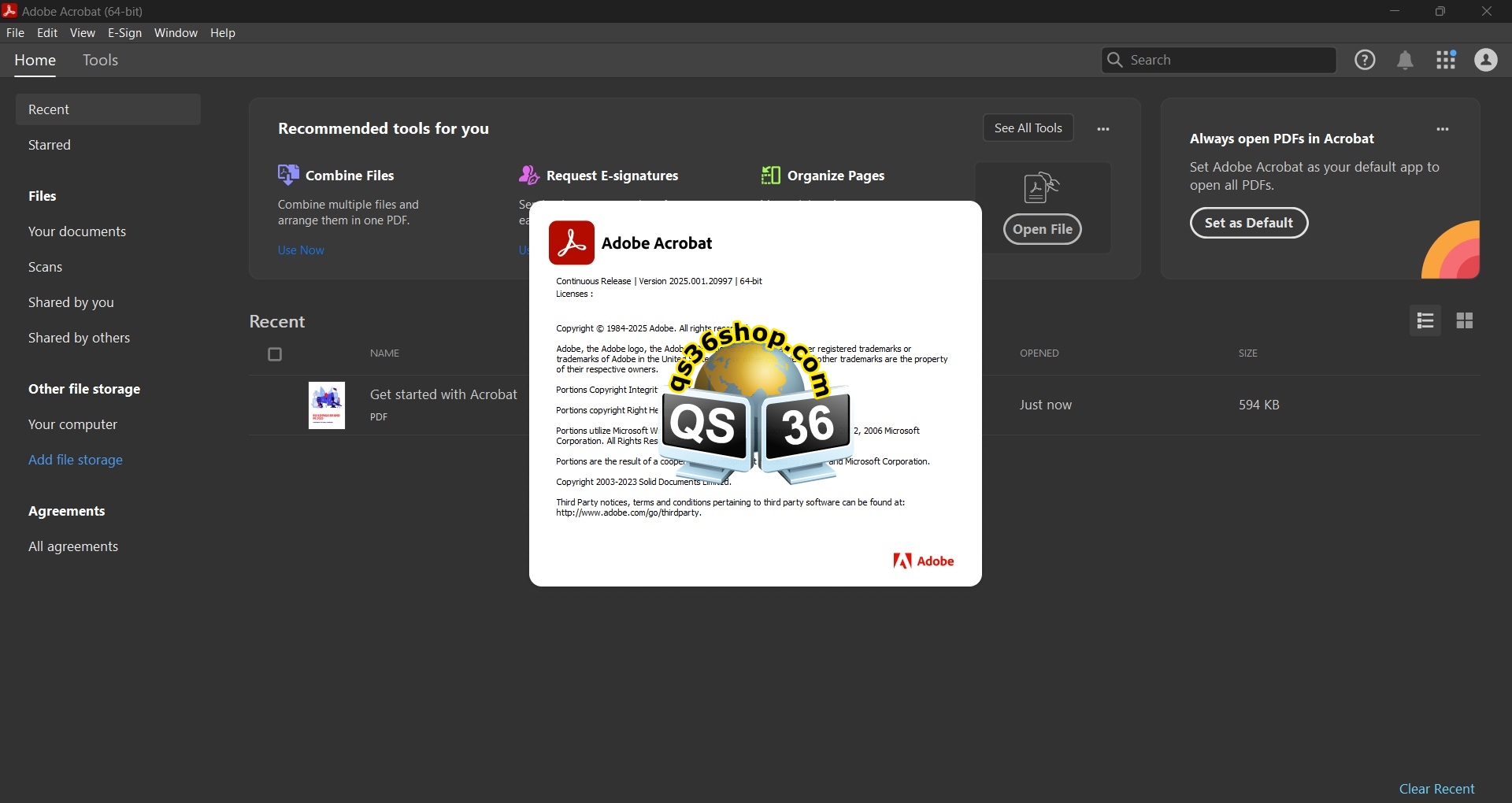
Task: Click the Clear Recent link
Action: (x=1436, y=789)
